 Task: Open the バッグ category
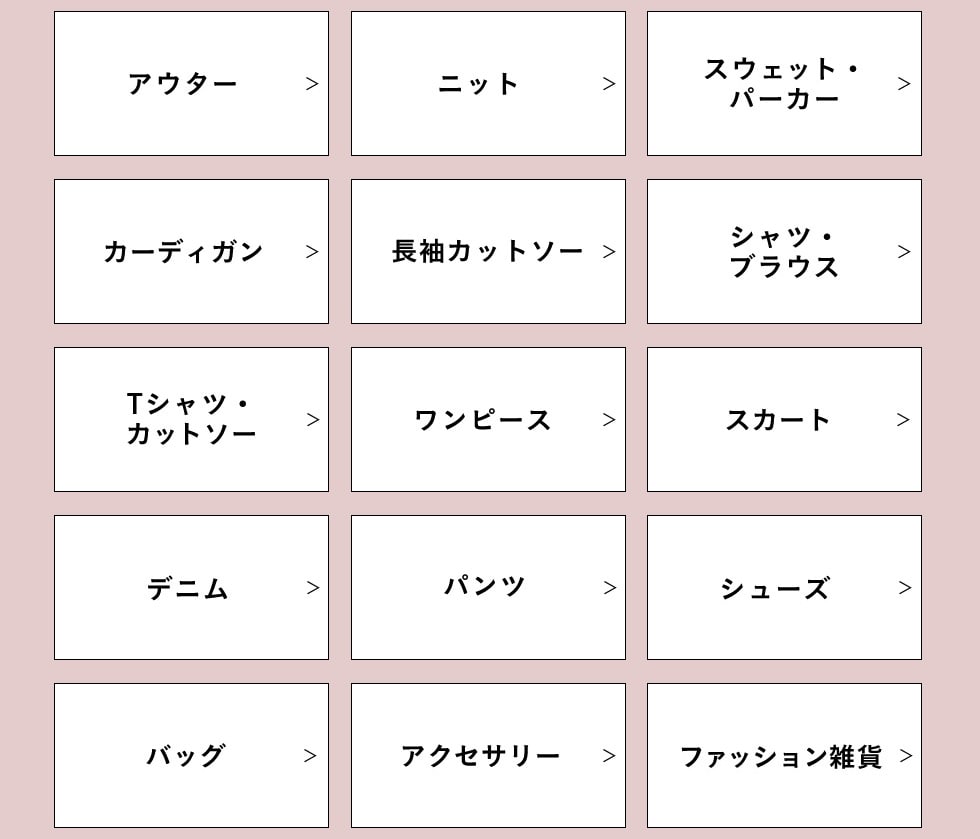pos(186,756)
